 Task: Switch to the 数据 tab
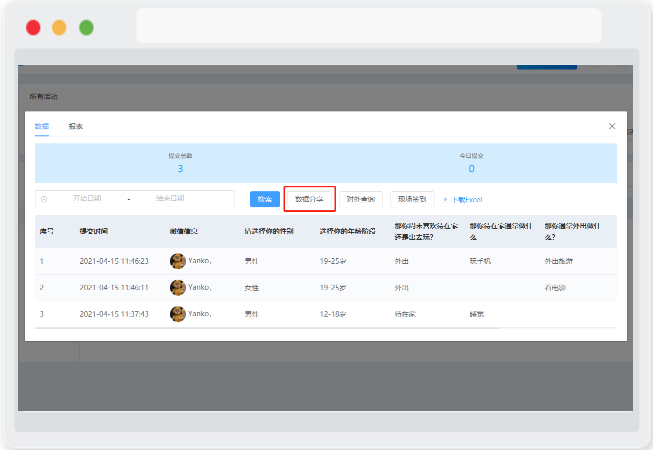click(42, 127)
